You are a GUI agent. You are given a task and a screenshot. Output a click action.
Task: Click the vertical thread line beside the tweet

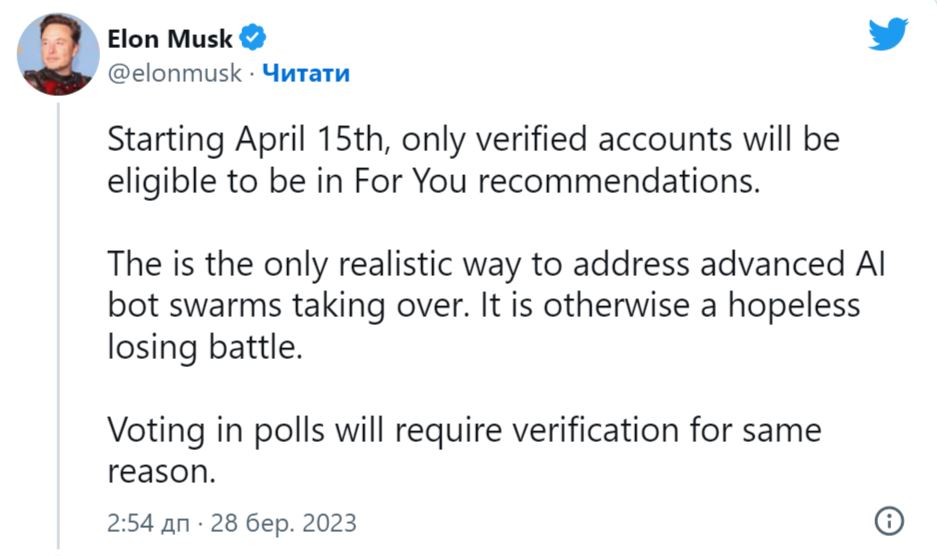pyautogui.click(x=59, y=326)
